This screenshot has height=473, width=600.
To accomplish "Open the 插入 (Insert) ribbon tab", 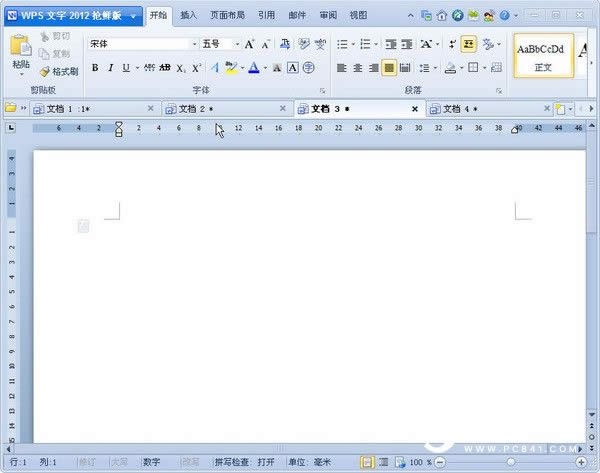I will [x=189, y=16].
